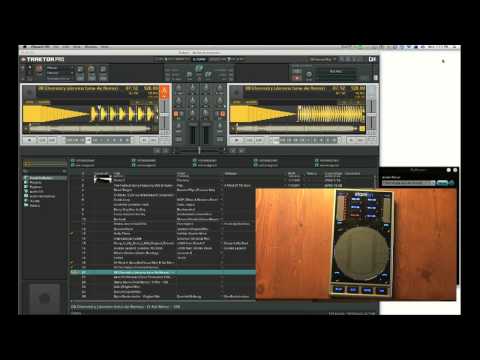The width and height of the screenshot is (480, 360).
Task: Click the CUE button on Deck B
Action: point(249,140)
